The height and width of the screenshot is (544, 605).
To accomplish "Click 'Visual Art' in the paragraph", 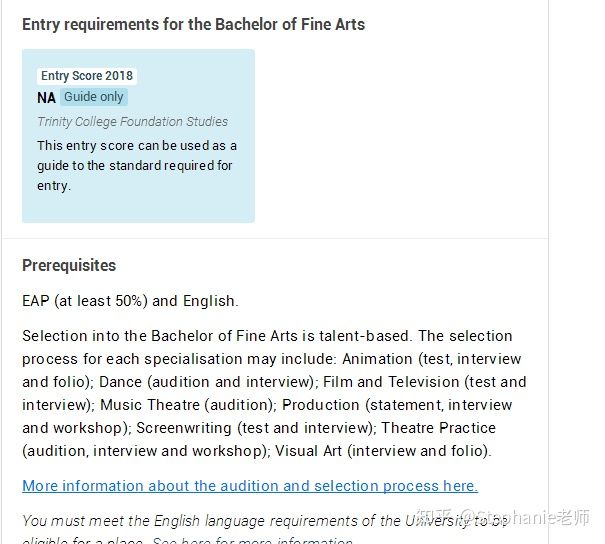I will [x=308, y=451].
